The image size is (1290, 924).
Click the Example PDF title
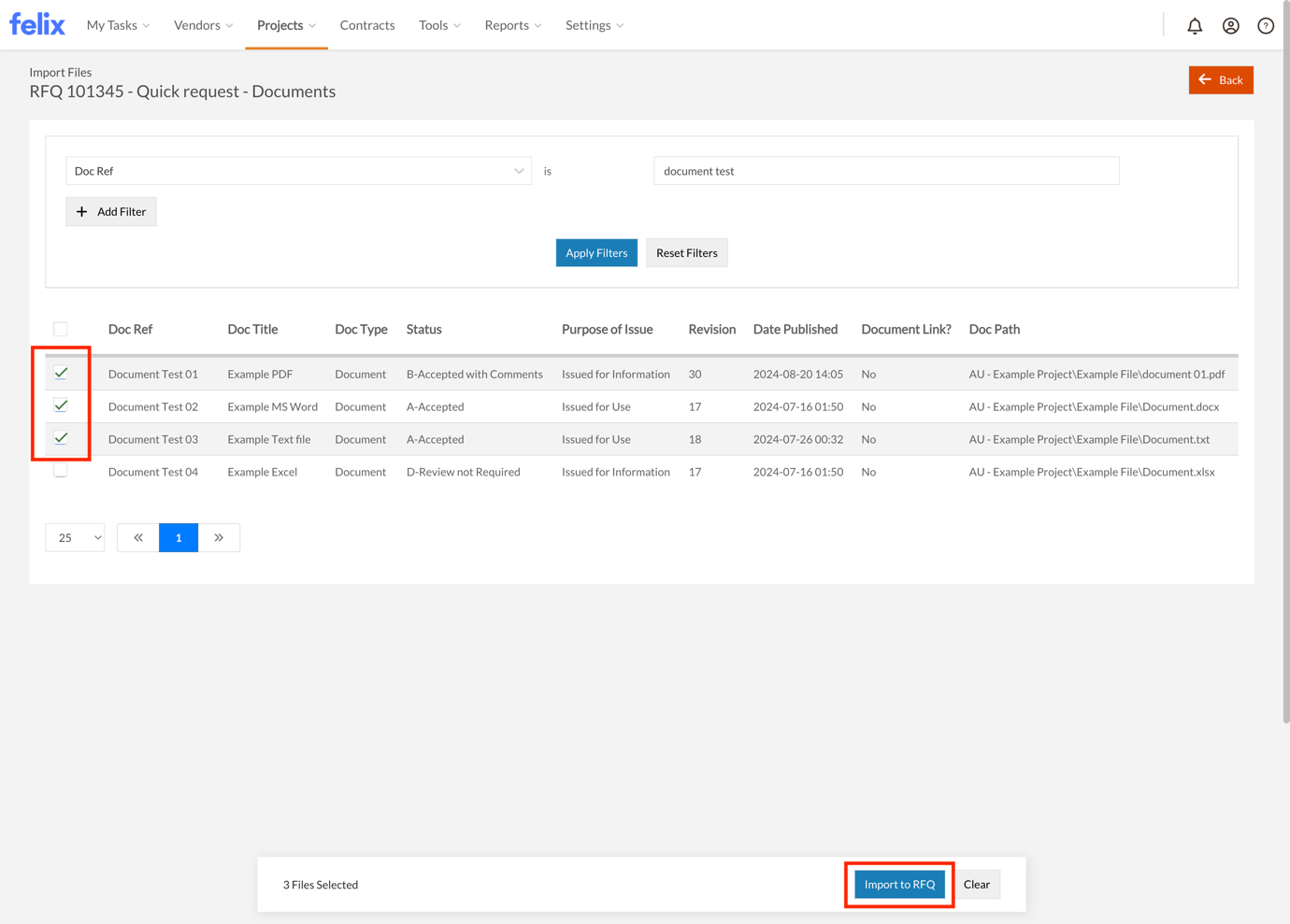point(260,374)
